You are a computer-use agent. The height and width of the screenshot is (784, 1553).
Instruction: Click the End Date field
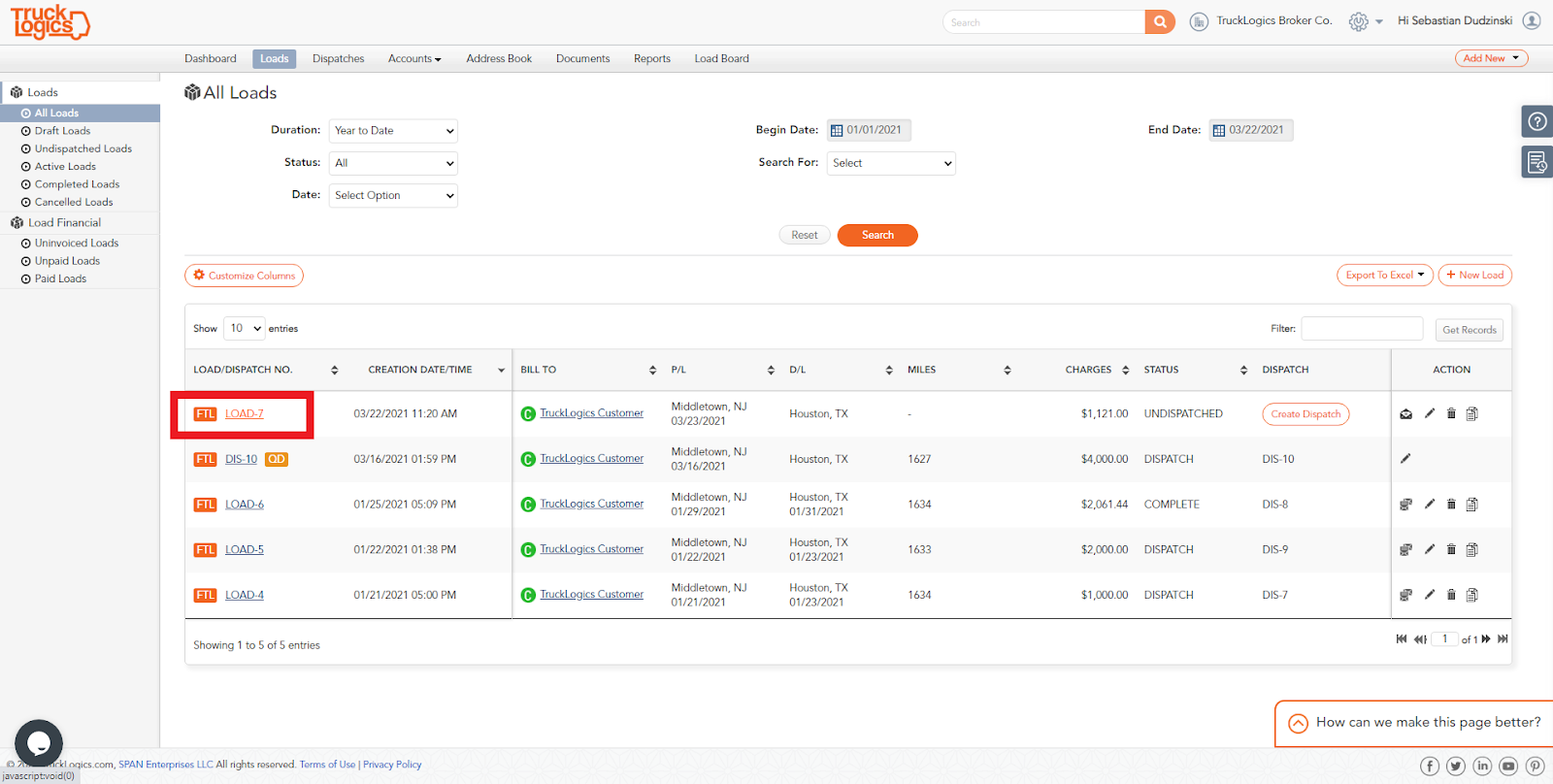(x=1251, y=130)
